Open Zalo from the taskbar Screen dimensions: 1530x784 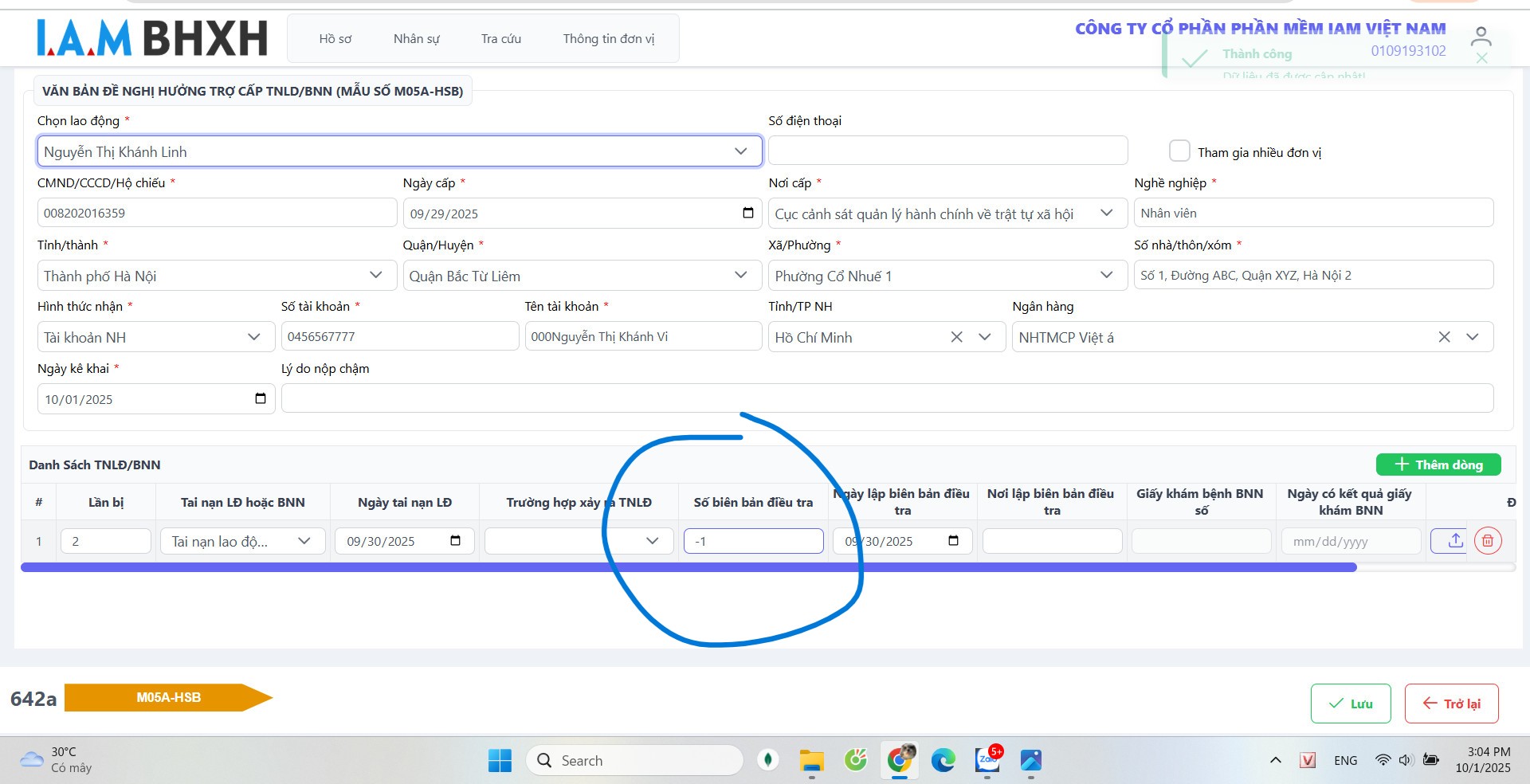coord(987,761)
